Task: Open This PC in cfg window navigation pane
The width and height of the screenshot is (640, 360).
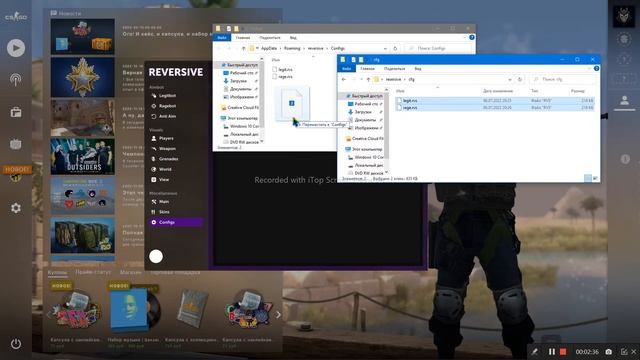Action: coord(364,149)
